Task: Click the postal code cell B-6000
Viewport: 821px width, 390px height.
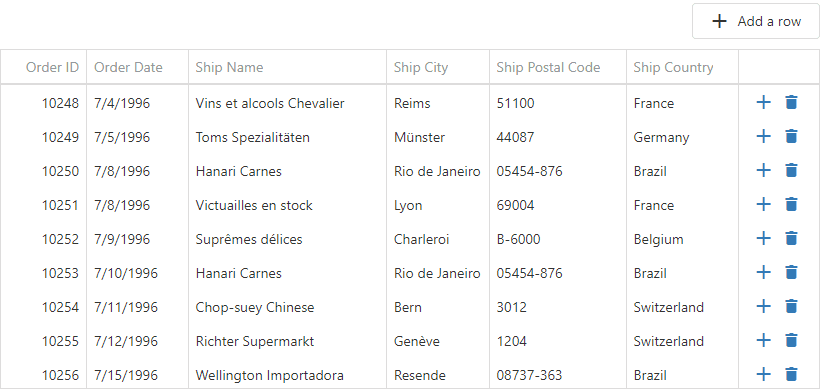Action: (x=558, y=239)
